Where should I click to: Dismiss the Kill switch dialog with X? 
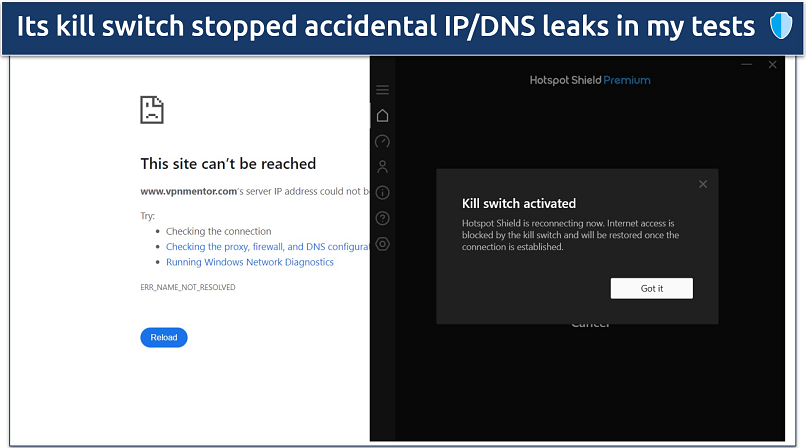click(703, 184)
